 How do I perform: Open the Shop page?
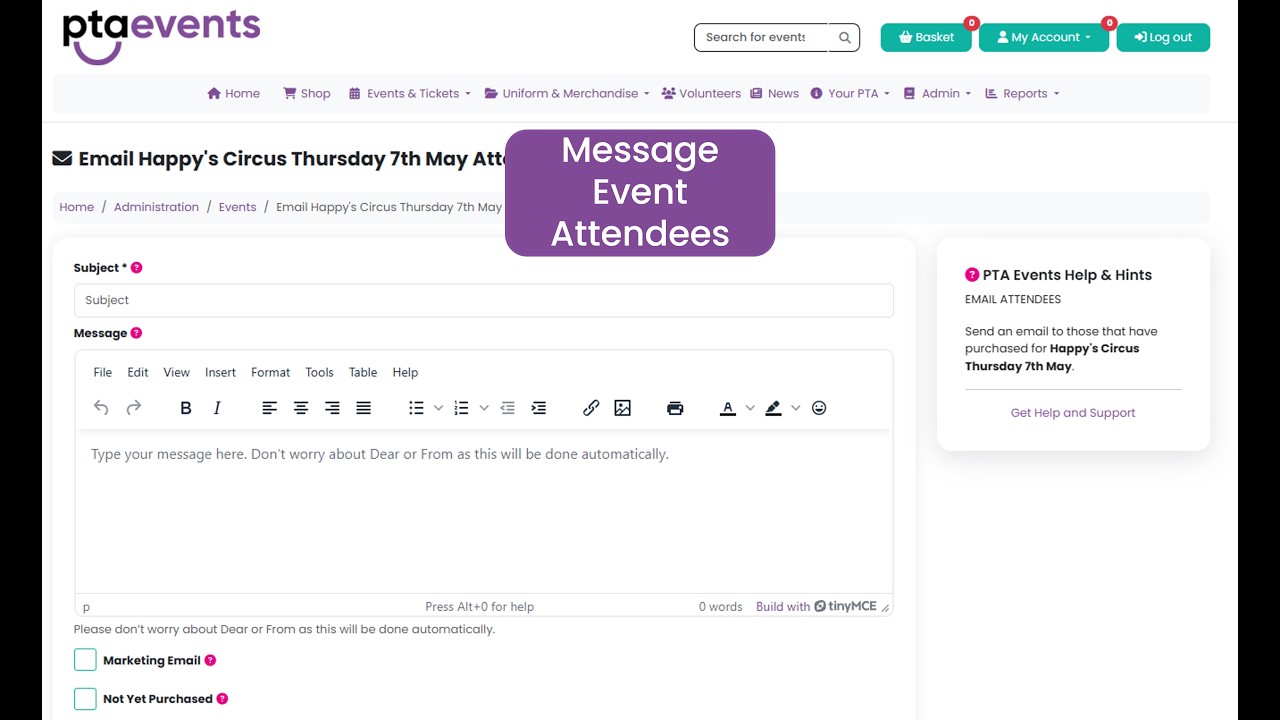pyautogui.click(x=306, y=93)
